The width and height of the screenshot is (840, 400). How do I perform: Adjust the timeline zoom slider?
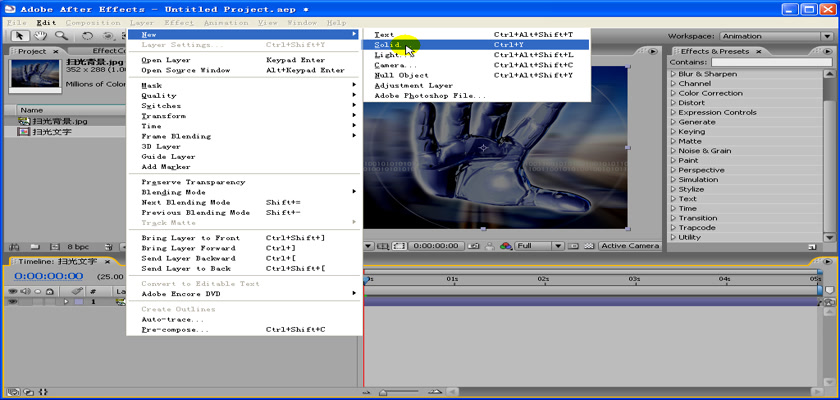pyautogui.click(x=382, y=392)
